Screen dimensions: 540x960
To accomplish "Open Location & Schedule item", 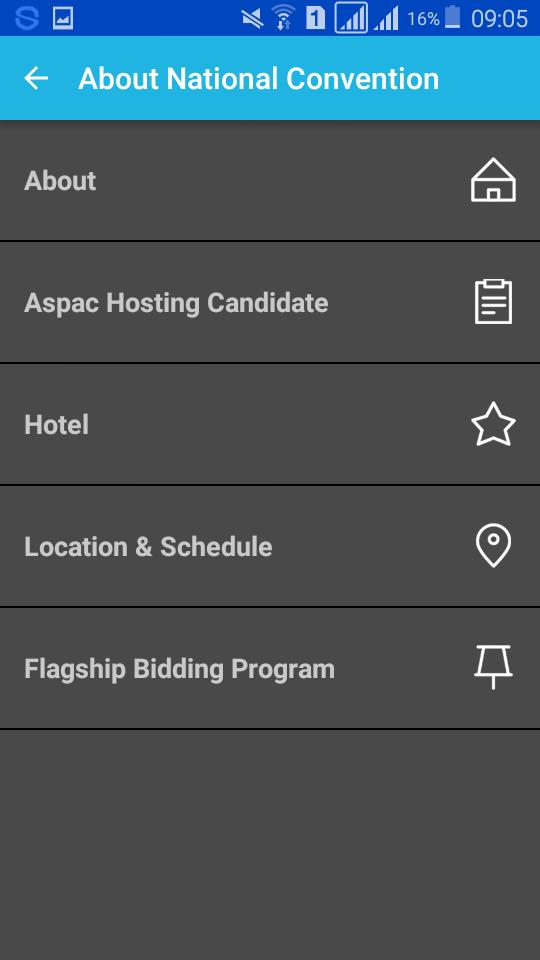I will 270,546.
